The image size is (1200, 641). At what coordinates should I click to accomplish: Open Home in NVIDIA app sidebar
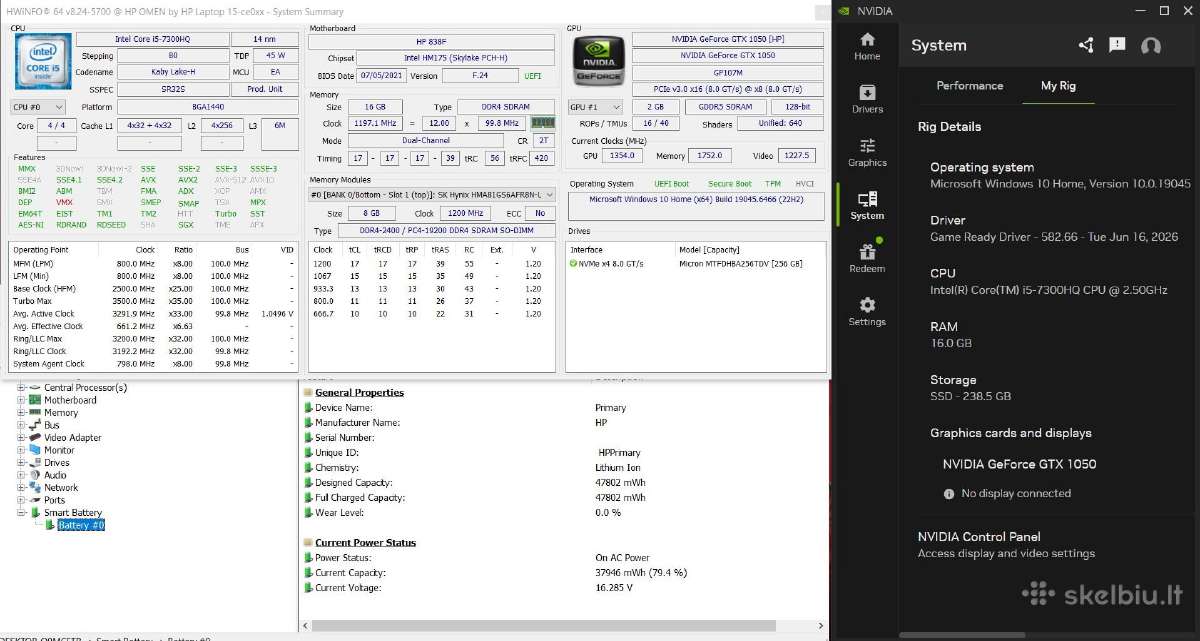pos(867,46)
